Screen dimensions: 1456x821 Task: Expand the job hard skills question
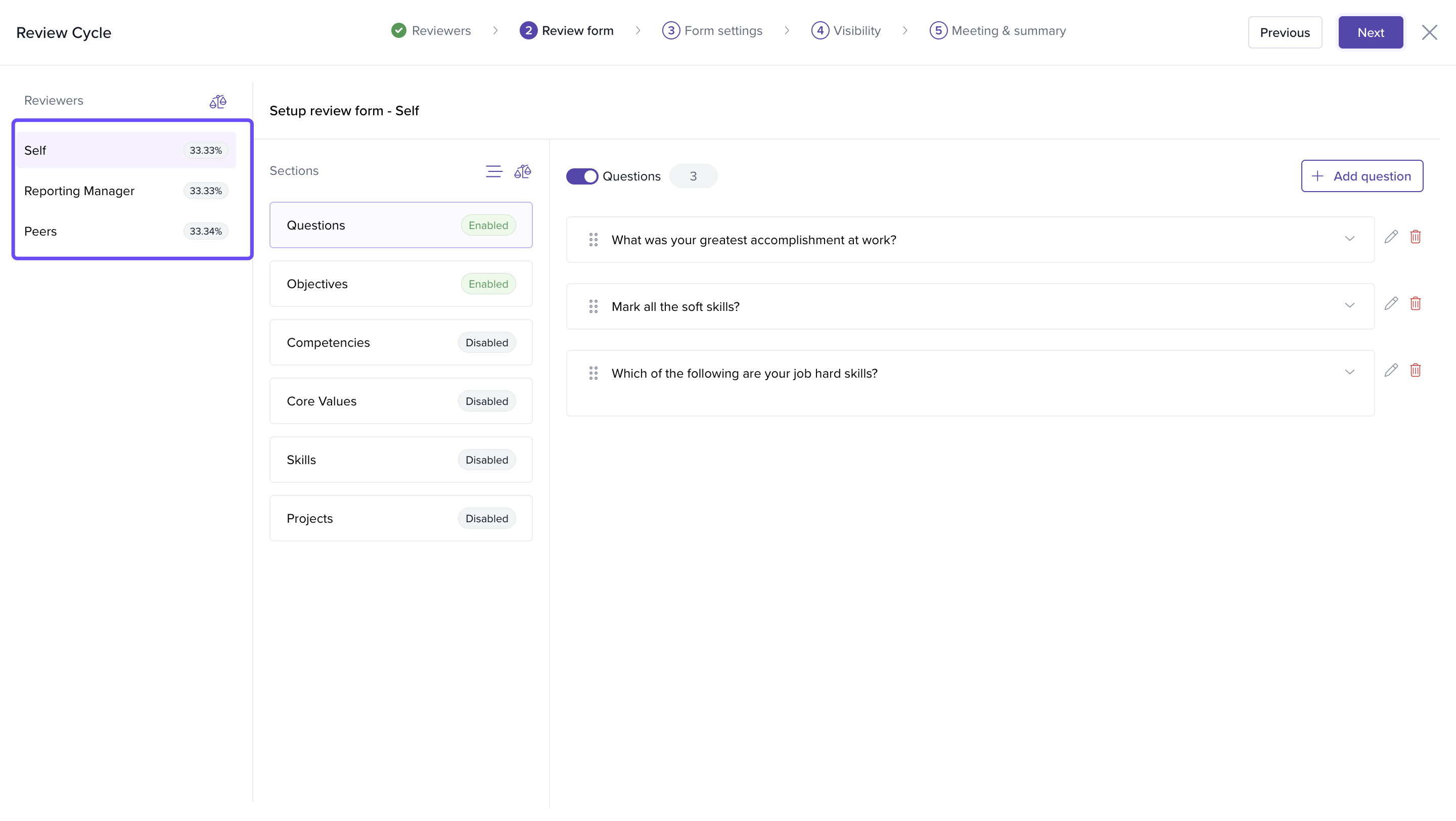pos(1349,373)
